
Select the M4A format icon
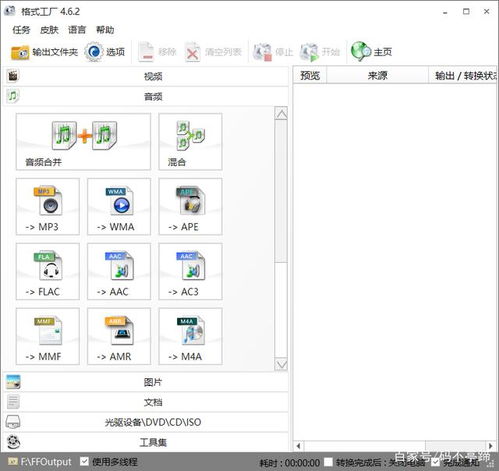click(x=190, y=336)
